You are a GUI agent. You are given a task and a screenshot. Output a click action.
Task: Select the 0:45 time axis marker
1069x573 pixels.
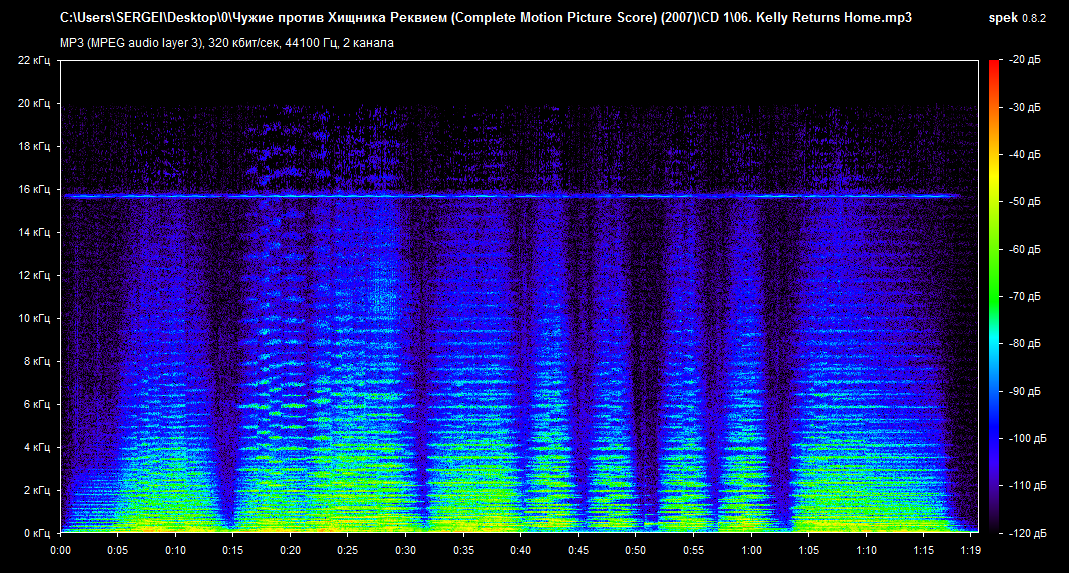point(578,549)
